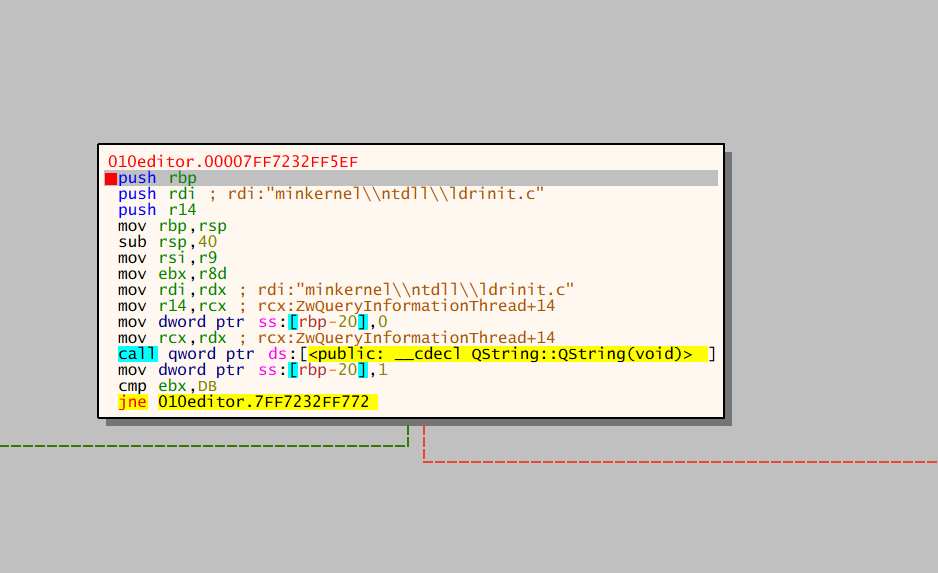
Task: Select the 'cmp ebx,DB' instruction
Action: (x=168, y=386)
